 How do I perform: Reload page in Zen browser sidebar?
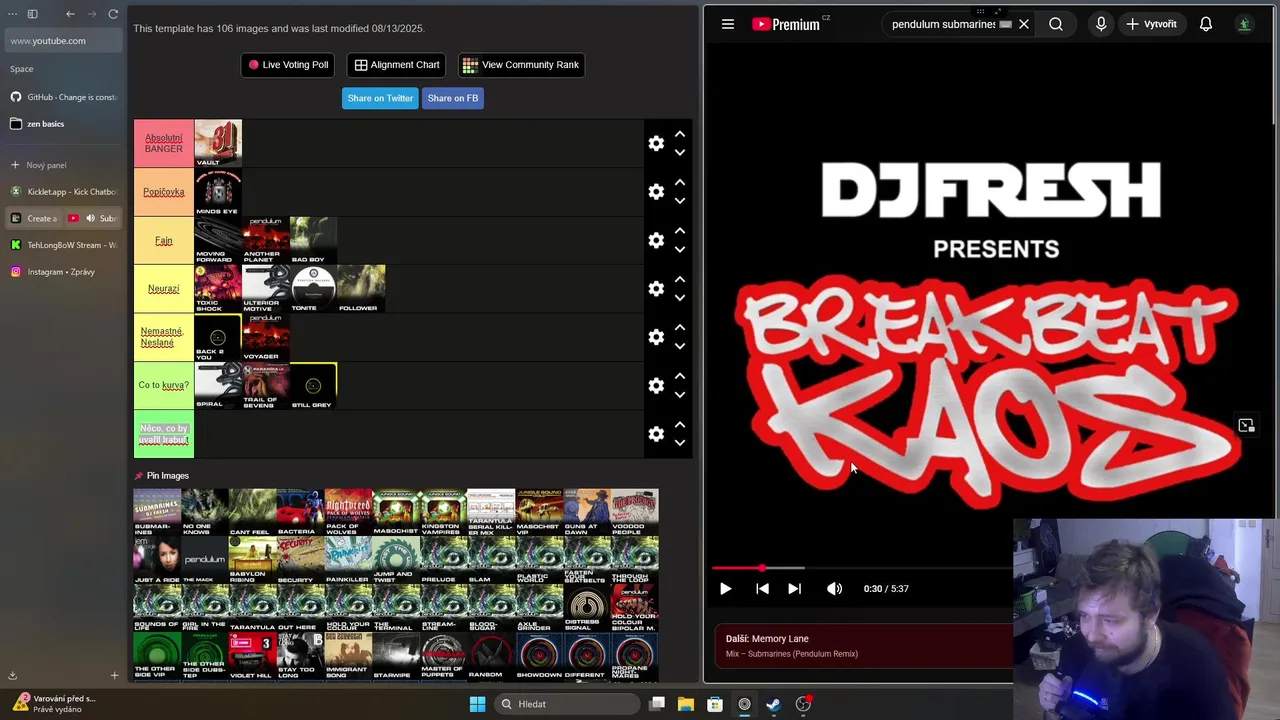click(113, 14)
